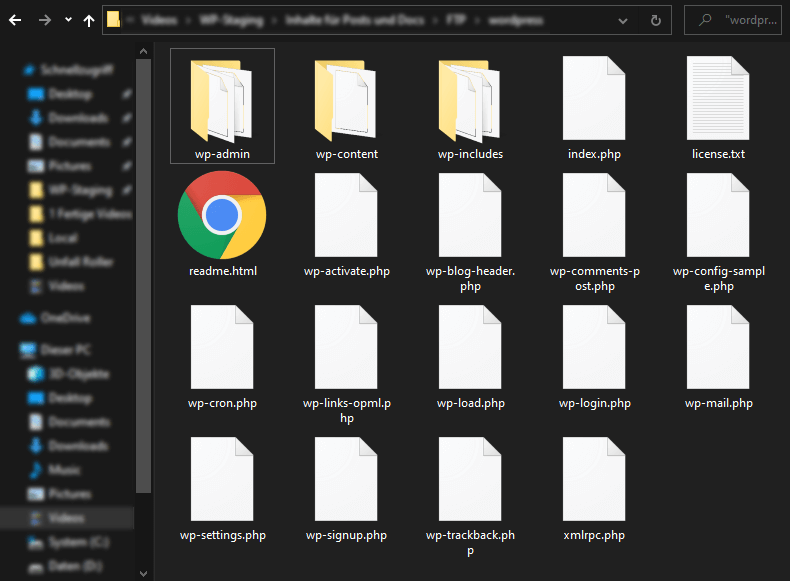Open the recent locations dropdown
The height and width of the screenshot is (581, 790).
[68, 20]
